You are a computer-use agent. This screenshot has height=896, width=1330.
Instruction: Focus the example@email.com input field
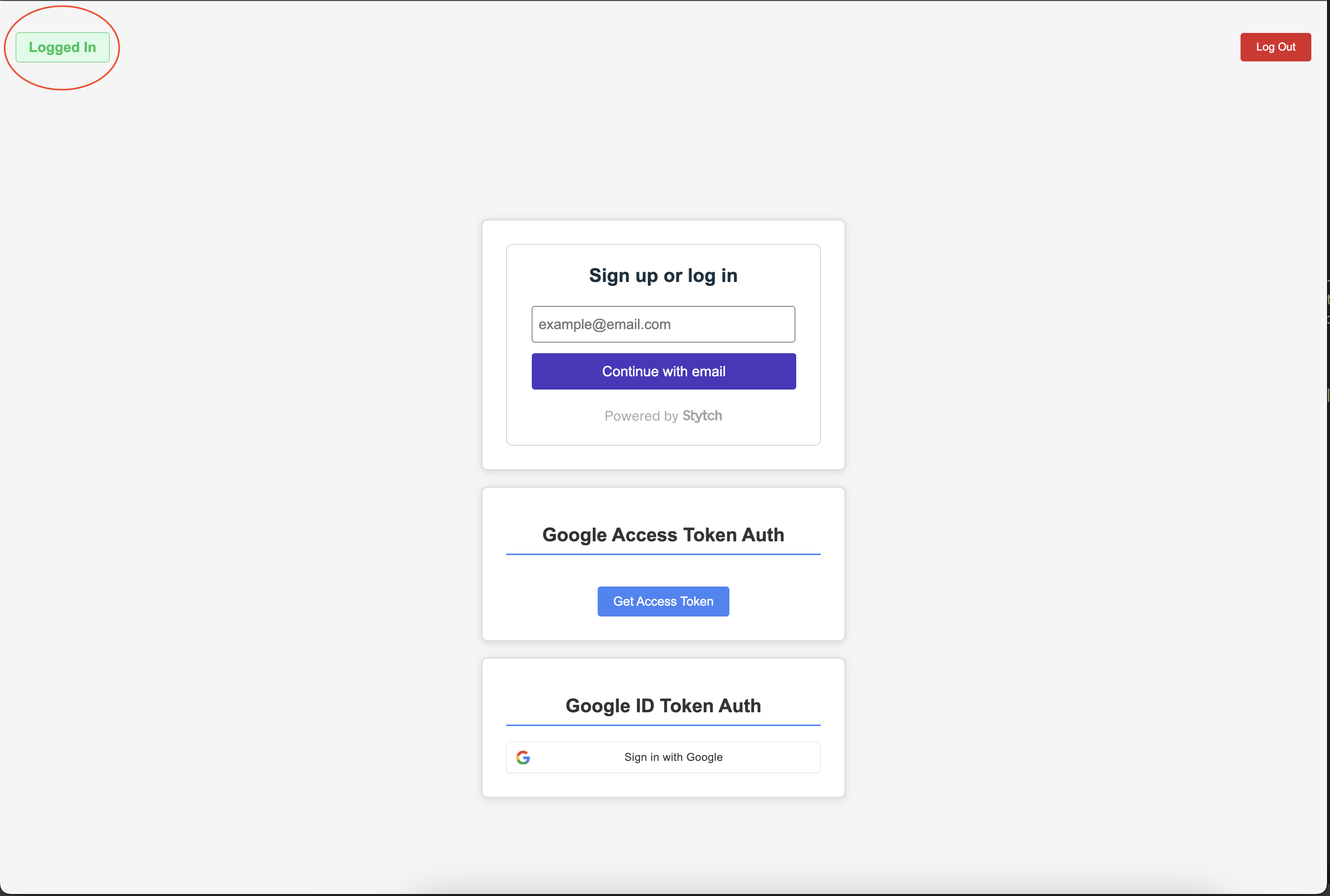tap(663, 324)
